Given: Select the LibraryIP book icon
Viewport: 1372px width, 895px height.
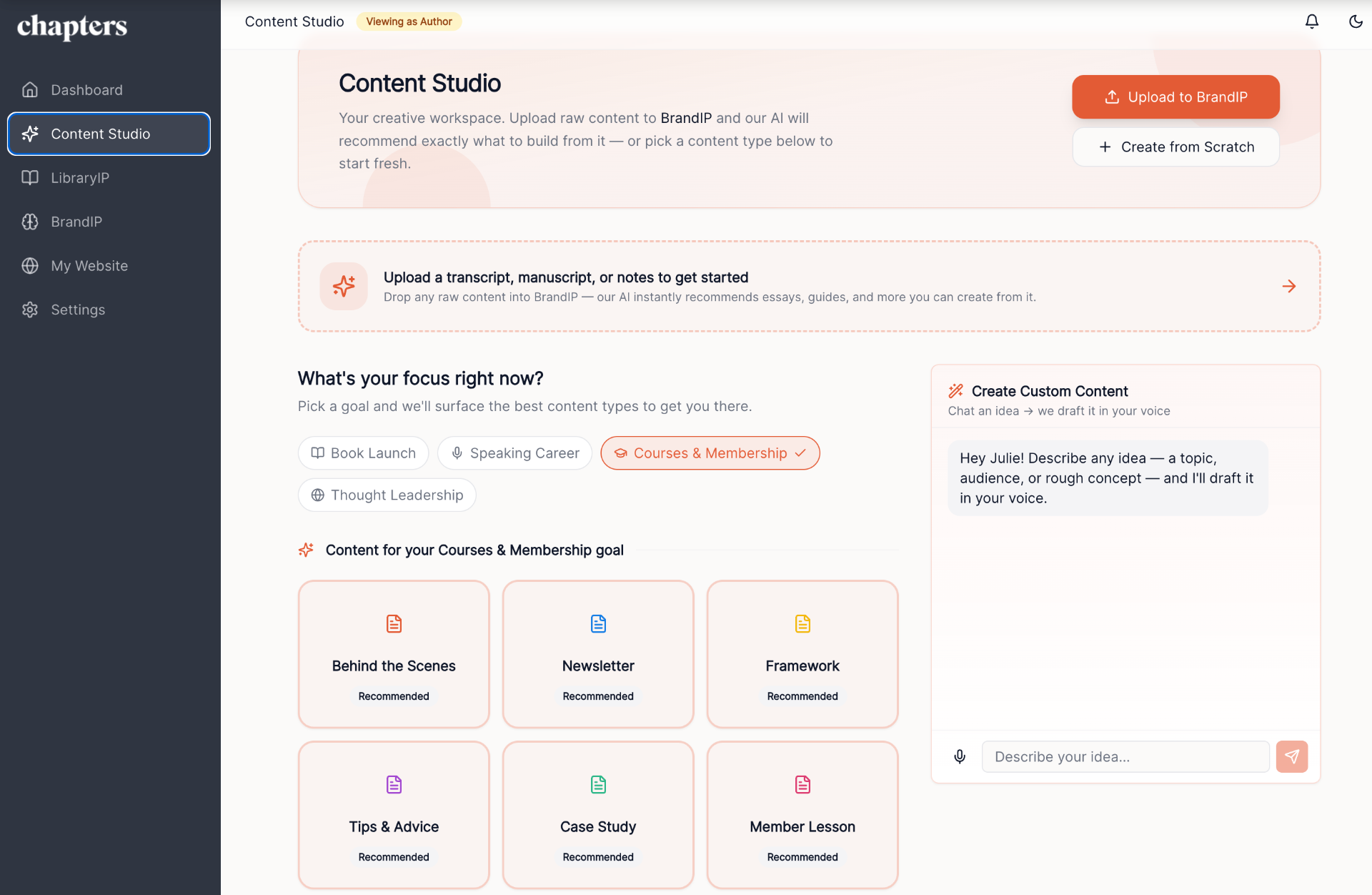Looking at the screenshot, I should click(29, 177).
